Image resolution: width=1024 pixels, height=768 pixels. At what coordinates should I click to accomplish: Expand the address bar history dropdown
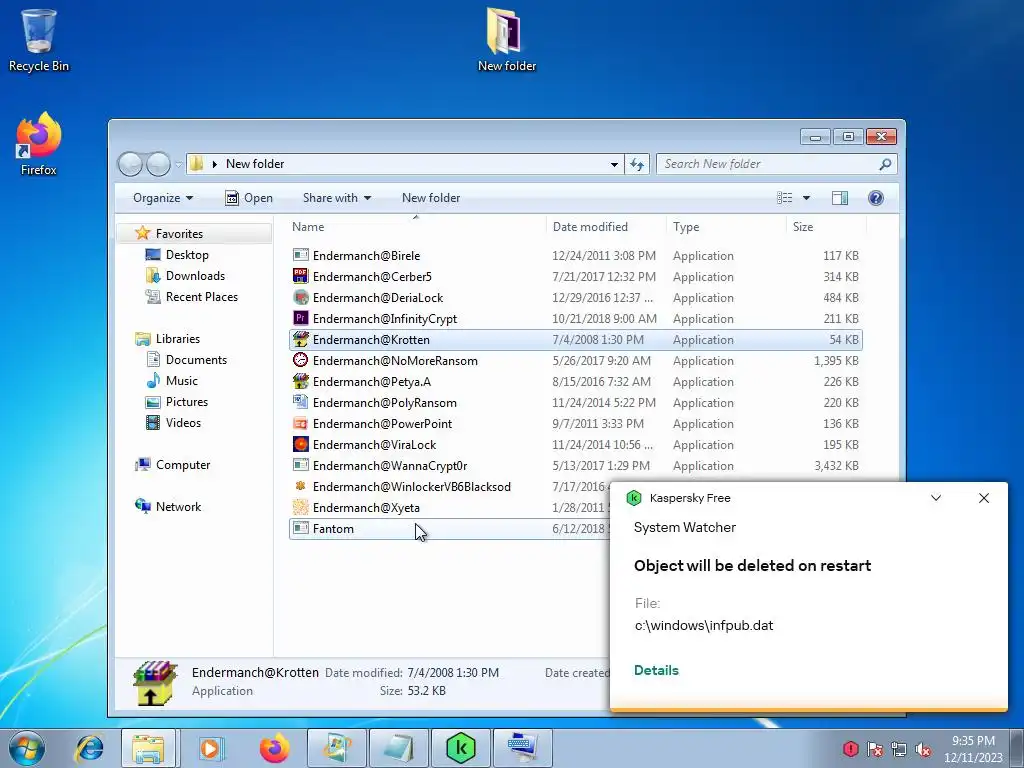[614, 165]
